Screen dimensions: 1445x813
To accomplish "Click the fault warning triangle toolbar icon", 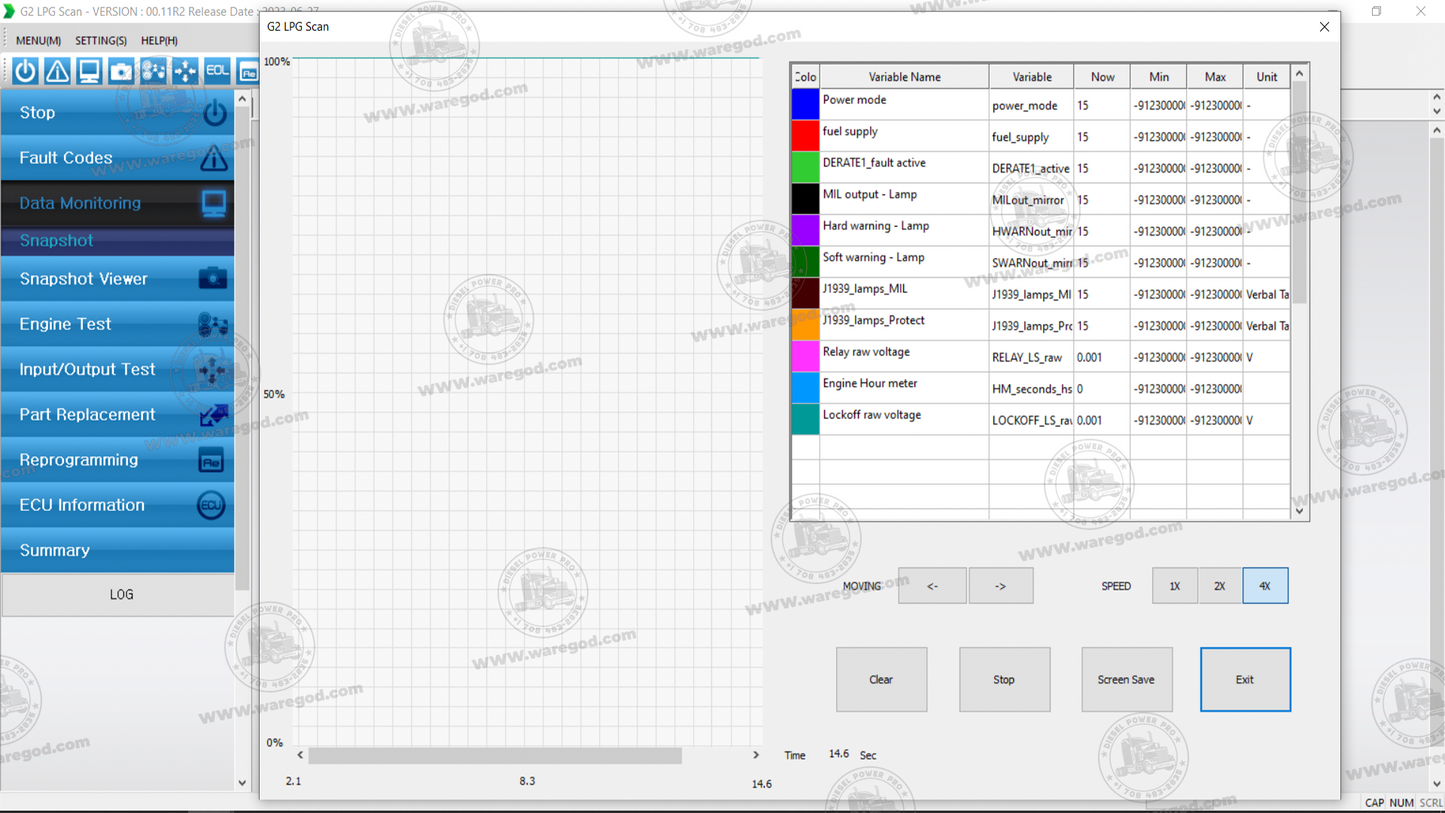I will click(57, 71).
